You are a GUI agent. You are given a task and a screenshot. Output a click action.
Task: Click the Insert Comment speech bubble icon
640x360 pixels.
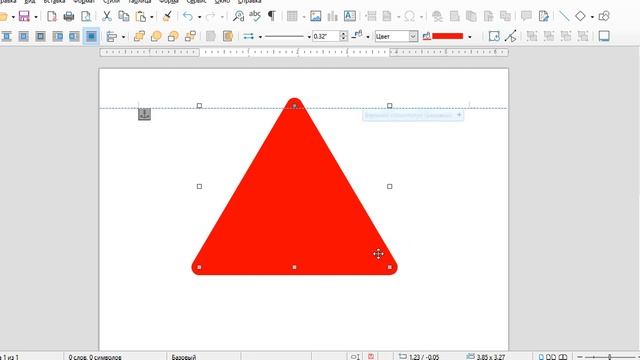pyautogui.click(x=526, y=16)
